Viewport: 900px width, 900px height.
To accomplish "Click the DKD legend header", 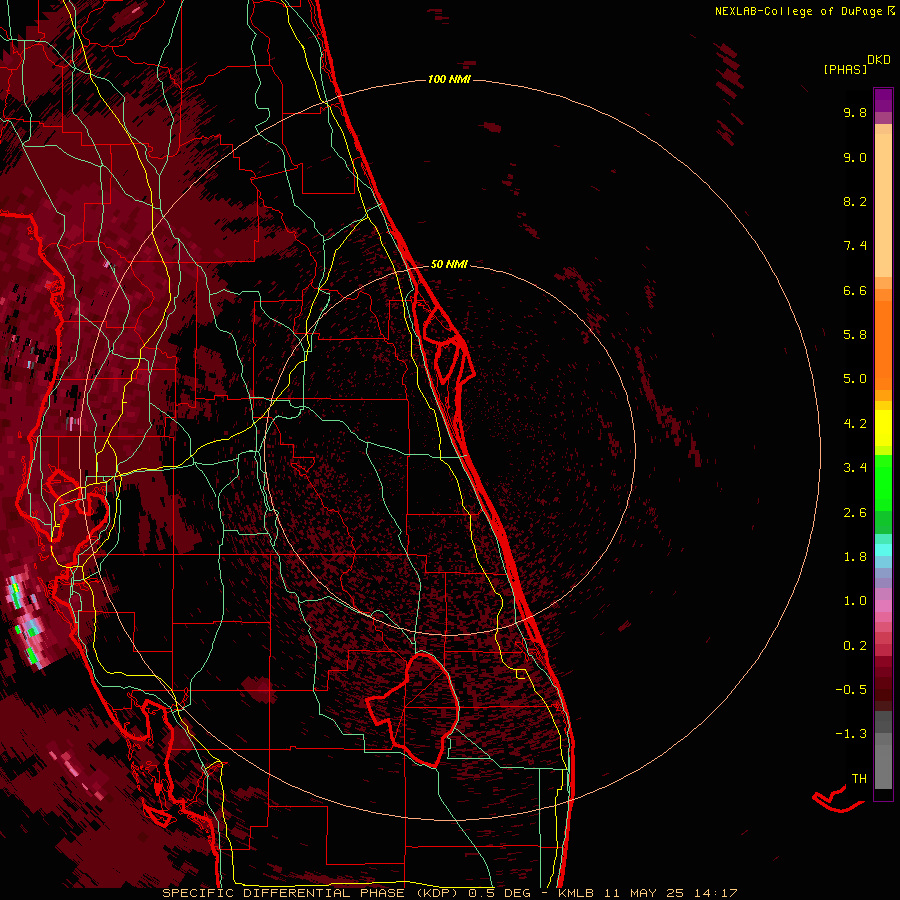I will (x=879, y=60).
